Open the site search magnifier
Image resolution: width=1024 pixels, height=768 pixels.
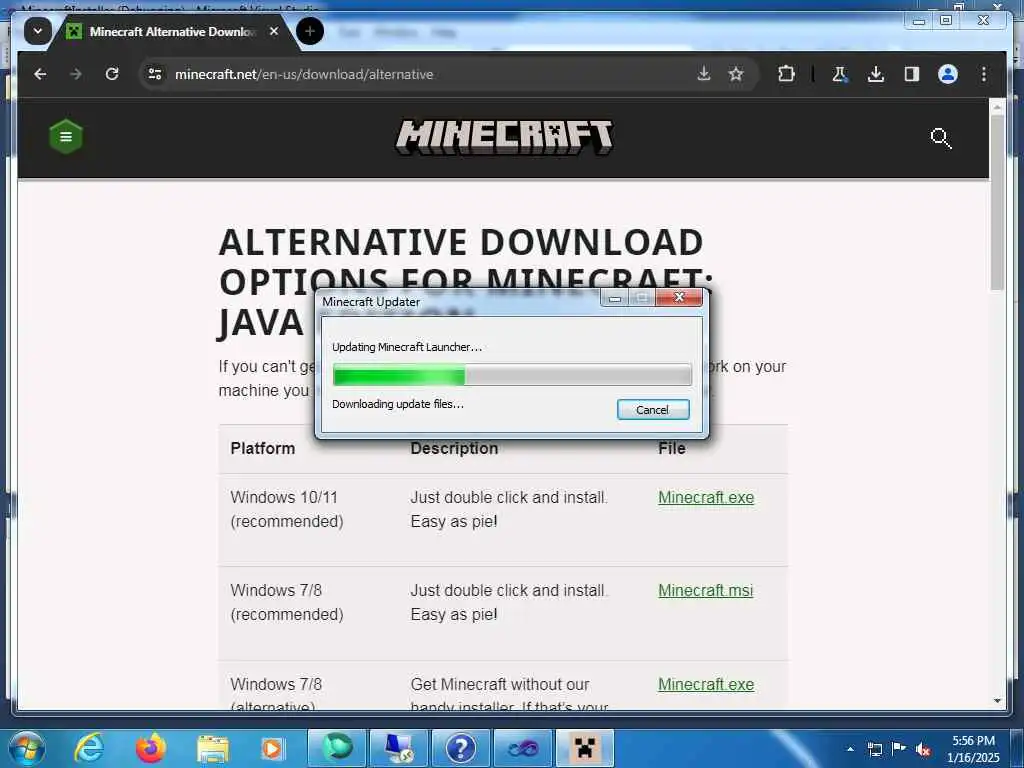pyautogui.click(x=940, y=138)
